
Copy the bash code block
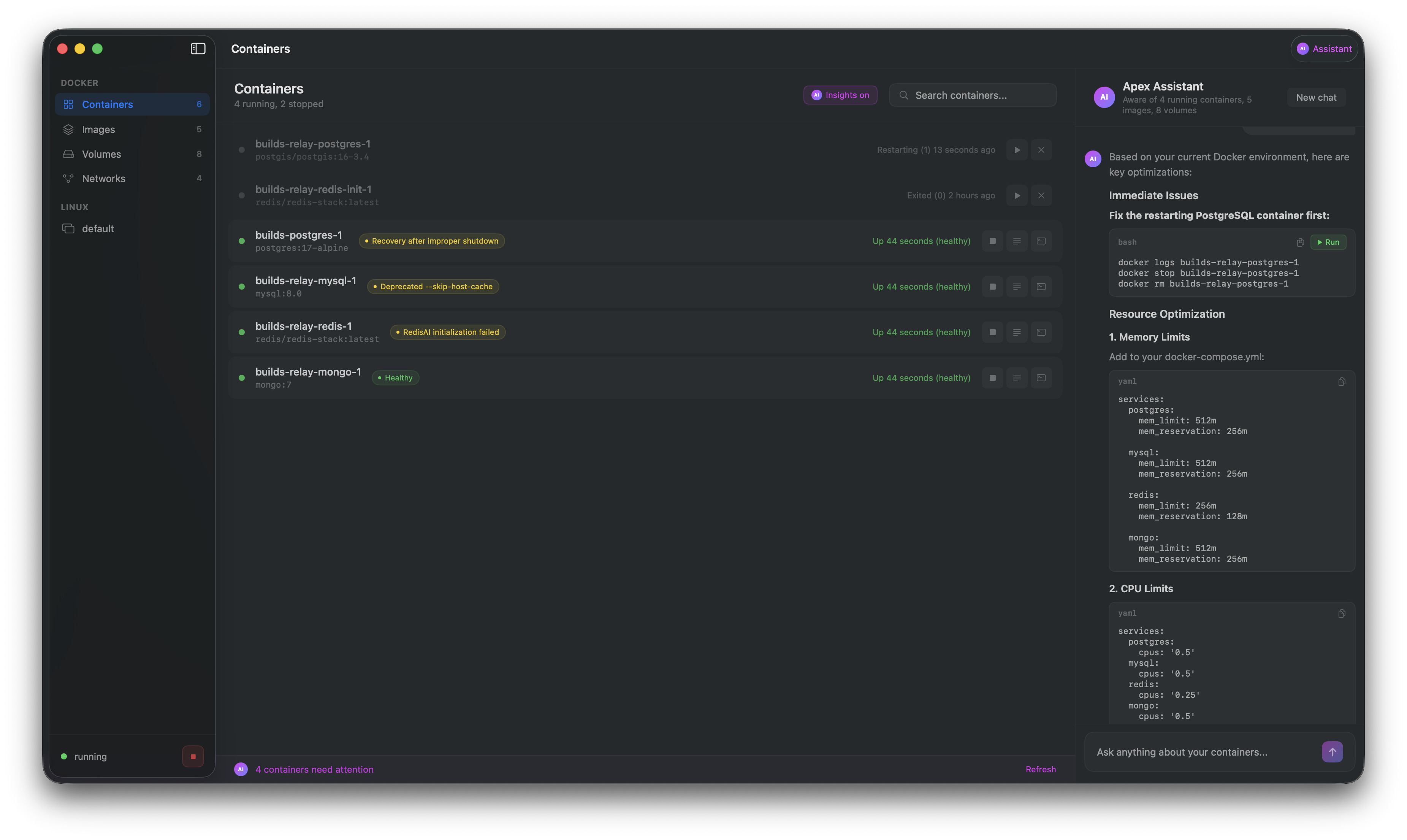pos(1300,242)
